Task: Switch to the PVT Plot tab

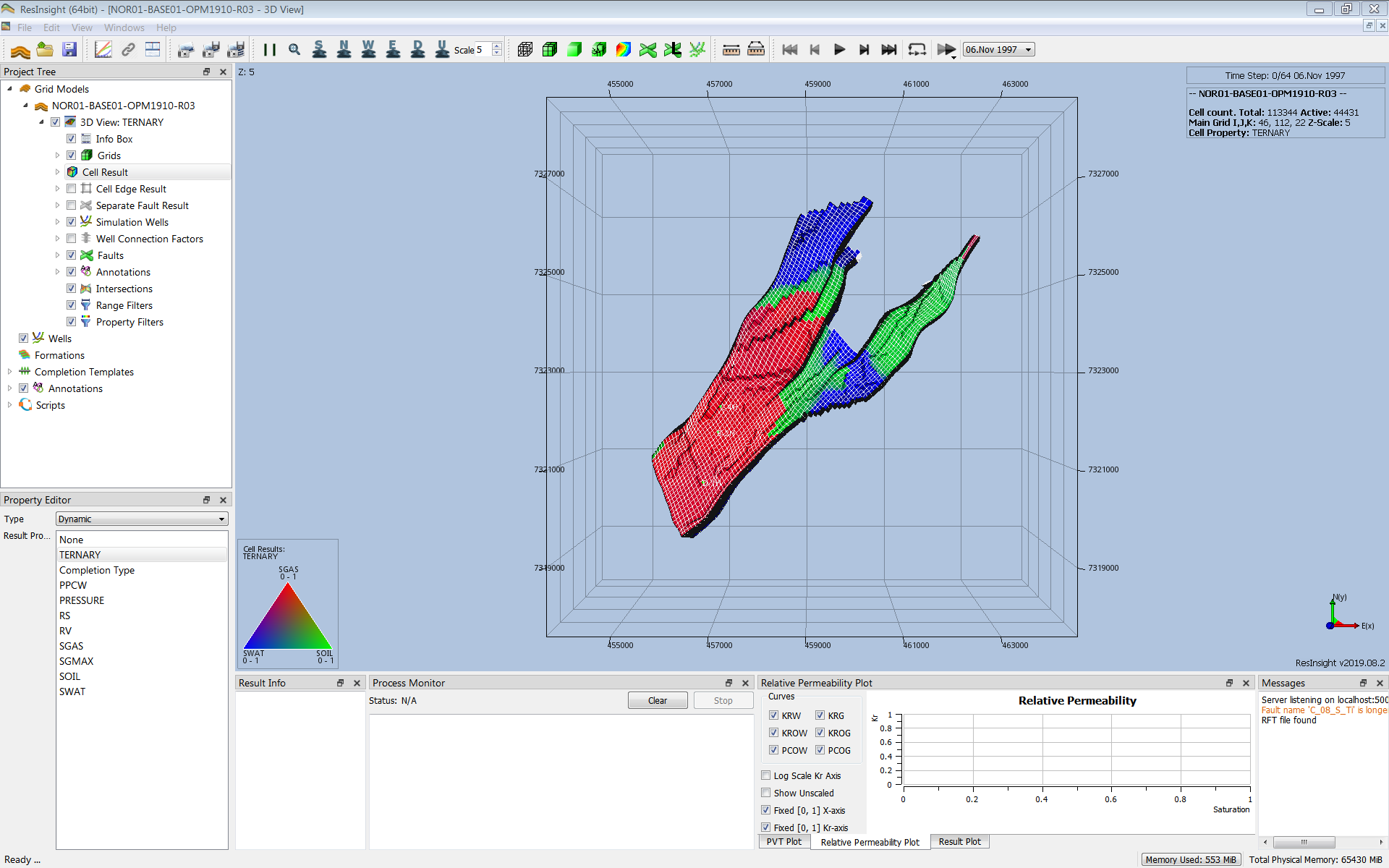Action: pos(783,842)
